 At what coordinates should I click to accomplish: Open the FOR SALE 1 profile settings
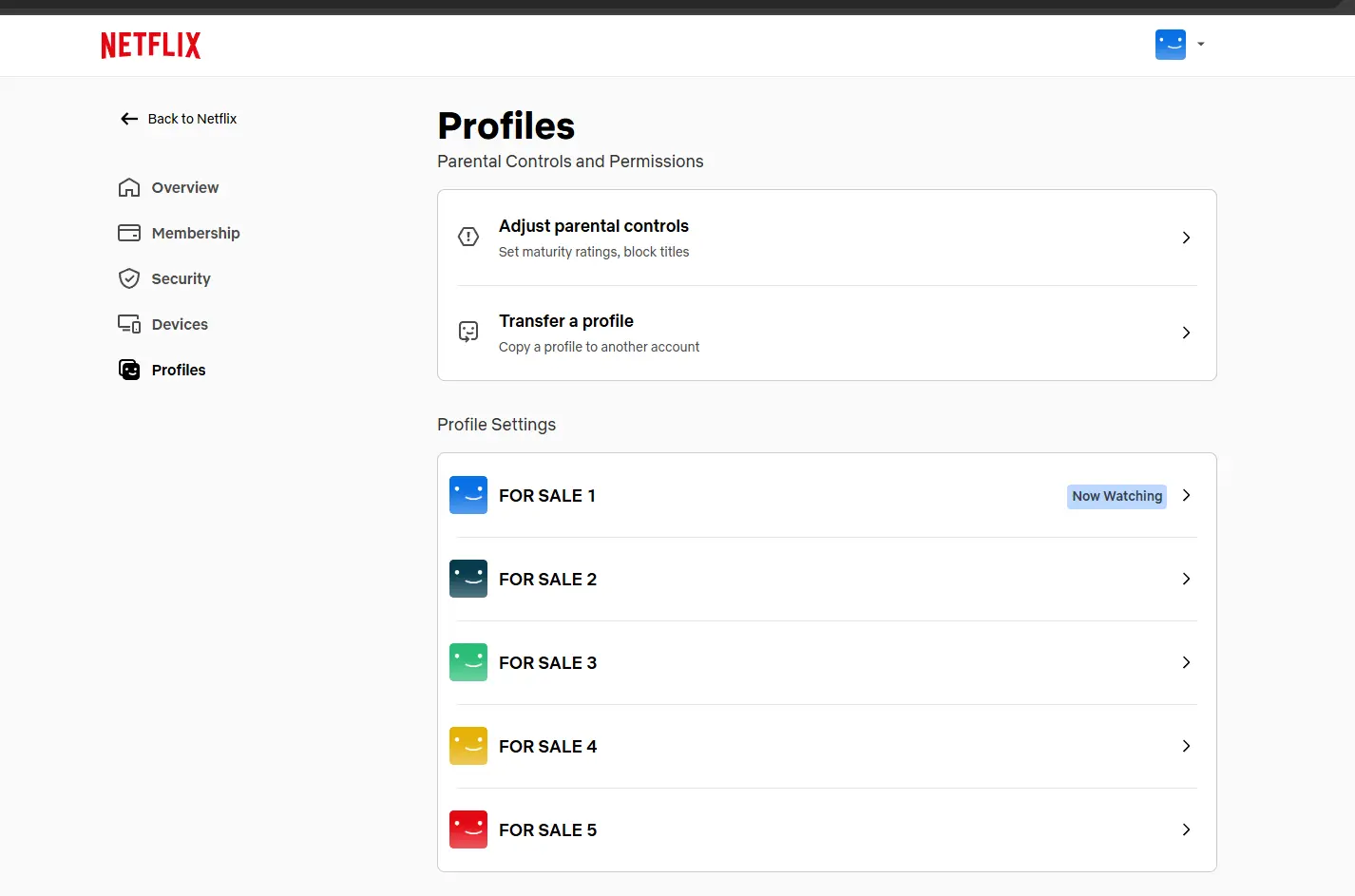pyautogui.click(x=827, y=495)
